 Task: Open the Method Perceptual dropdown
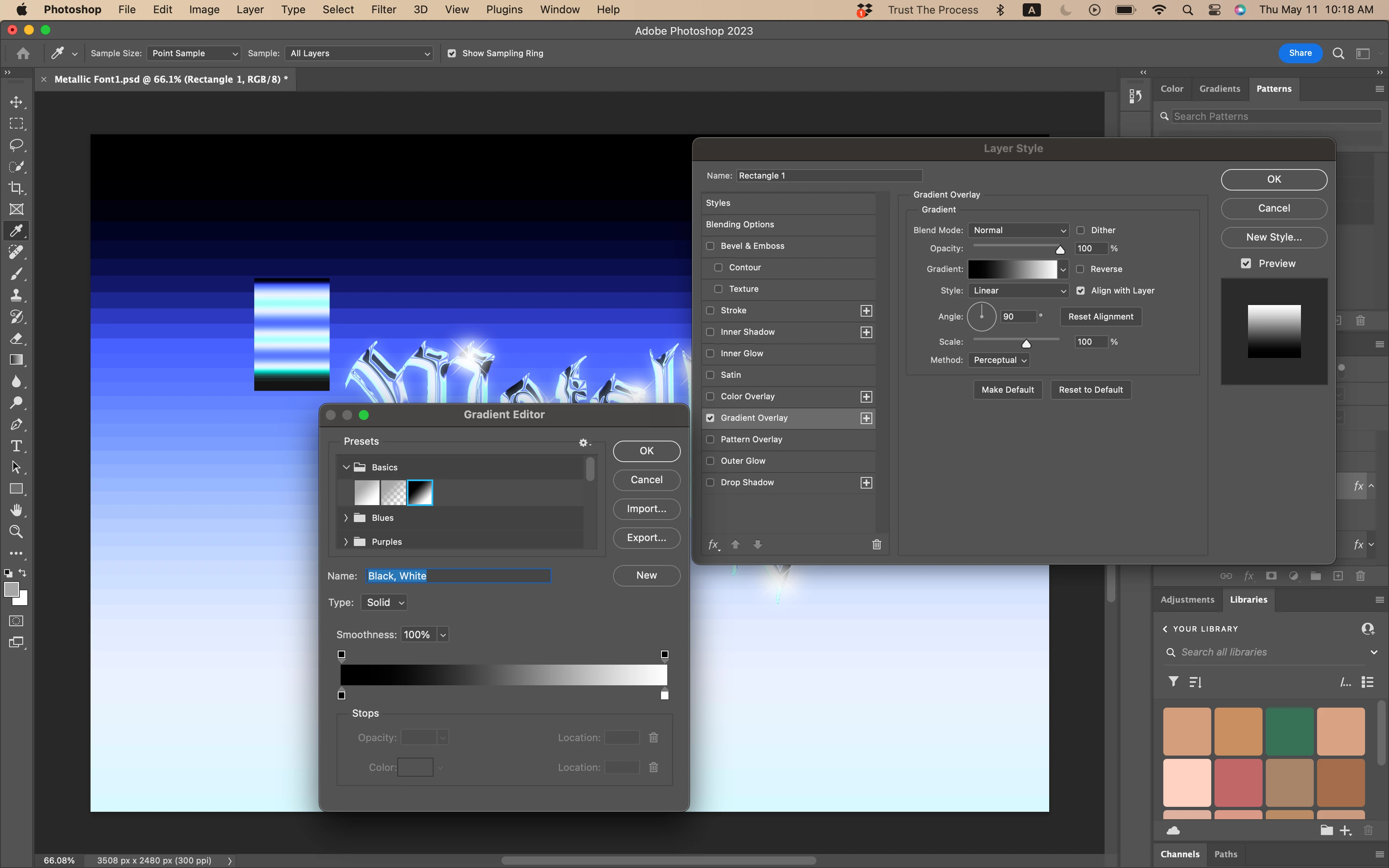[999, 360]
